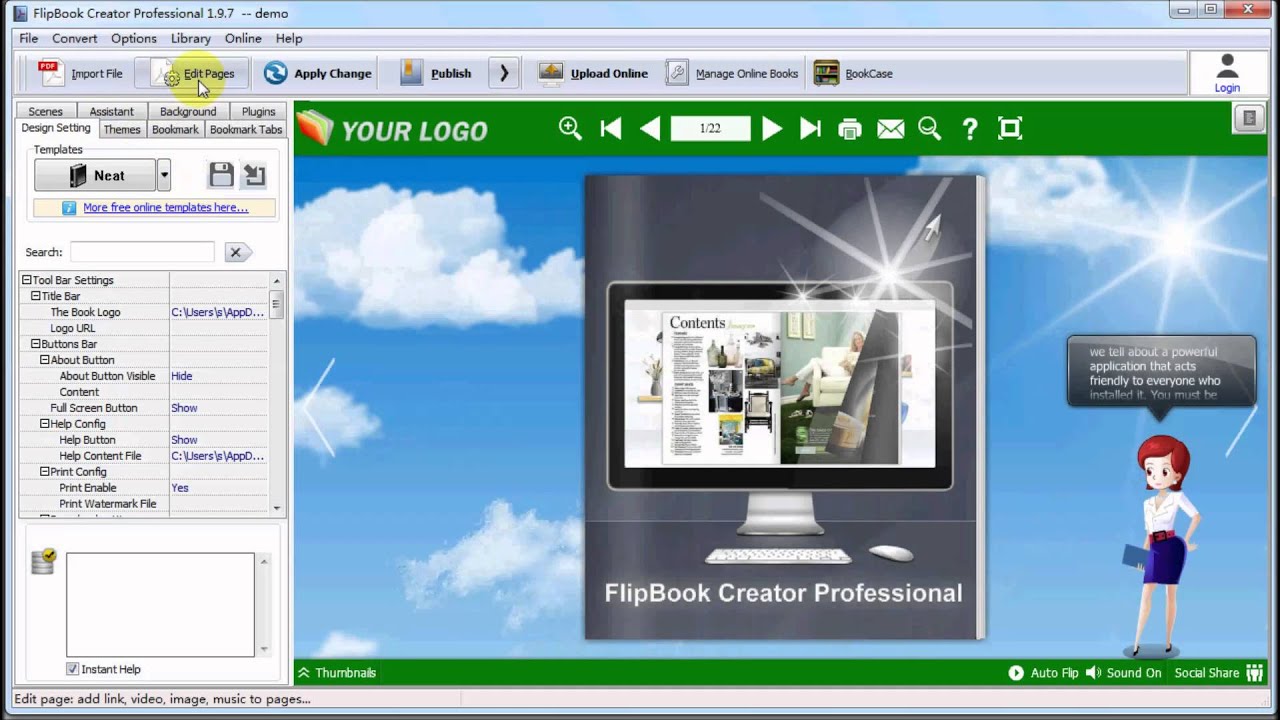Go to previous page arrow
Screen dimensions: 1280x720
point(650,128)
